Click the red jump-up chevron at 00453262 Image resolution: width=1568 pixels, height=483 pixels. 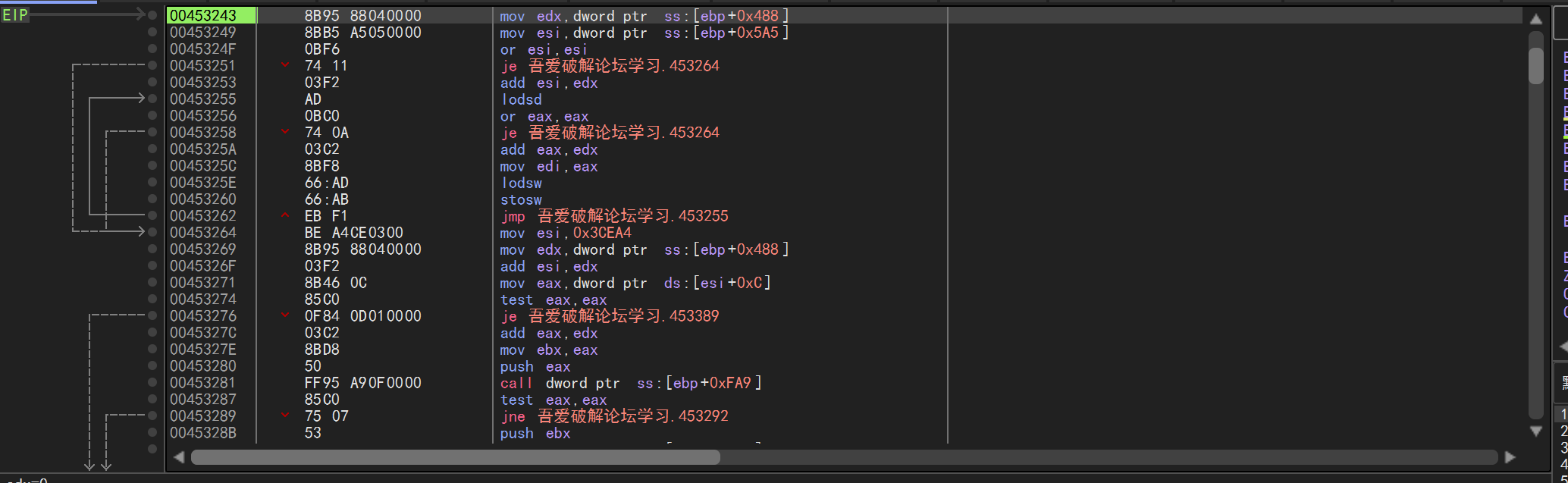(x=285, y=215)
